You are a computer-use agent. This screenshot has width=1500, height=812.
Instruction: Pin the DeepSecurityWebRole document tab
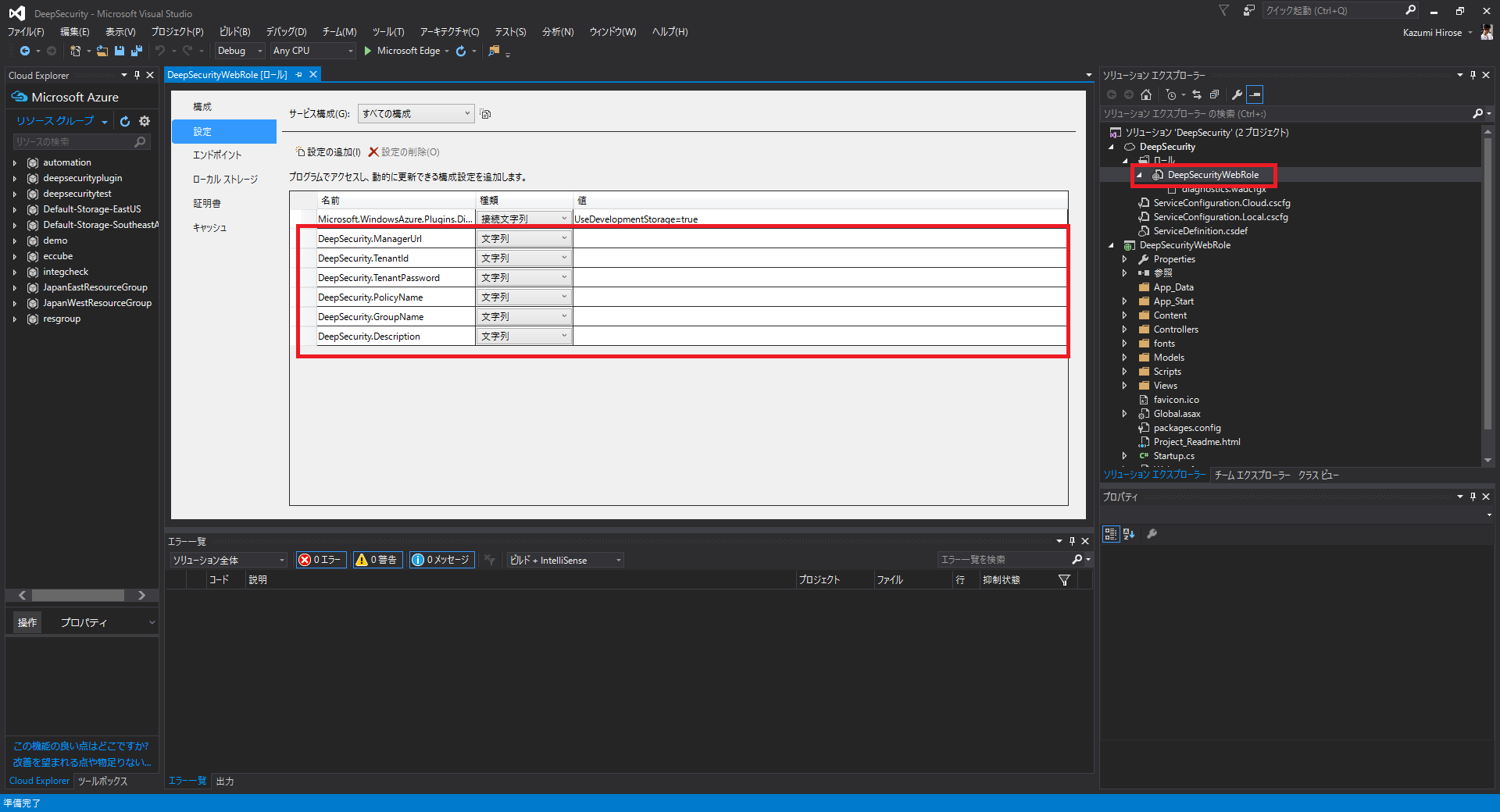point(298,75)
